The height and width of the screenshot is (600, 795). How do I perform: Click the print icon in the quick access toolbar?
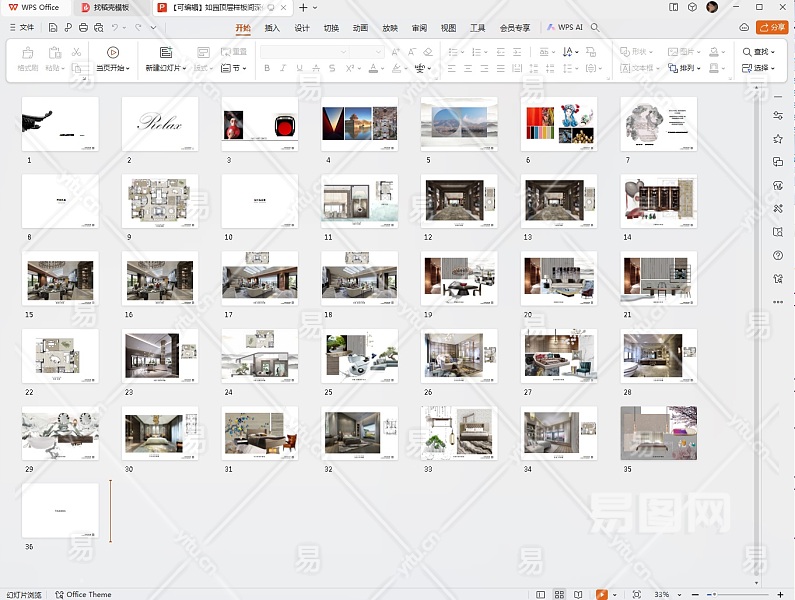83,28
